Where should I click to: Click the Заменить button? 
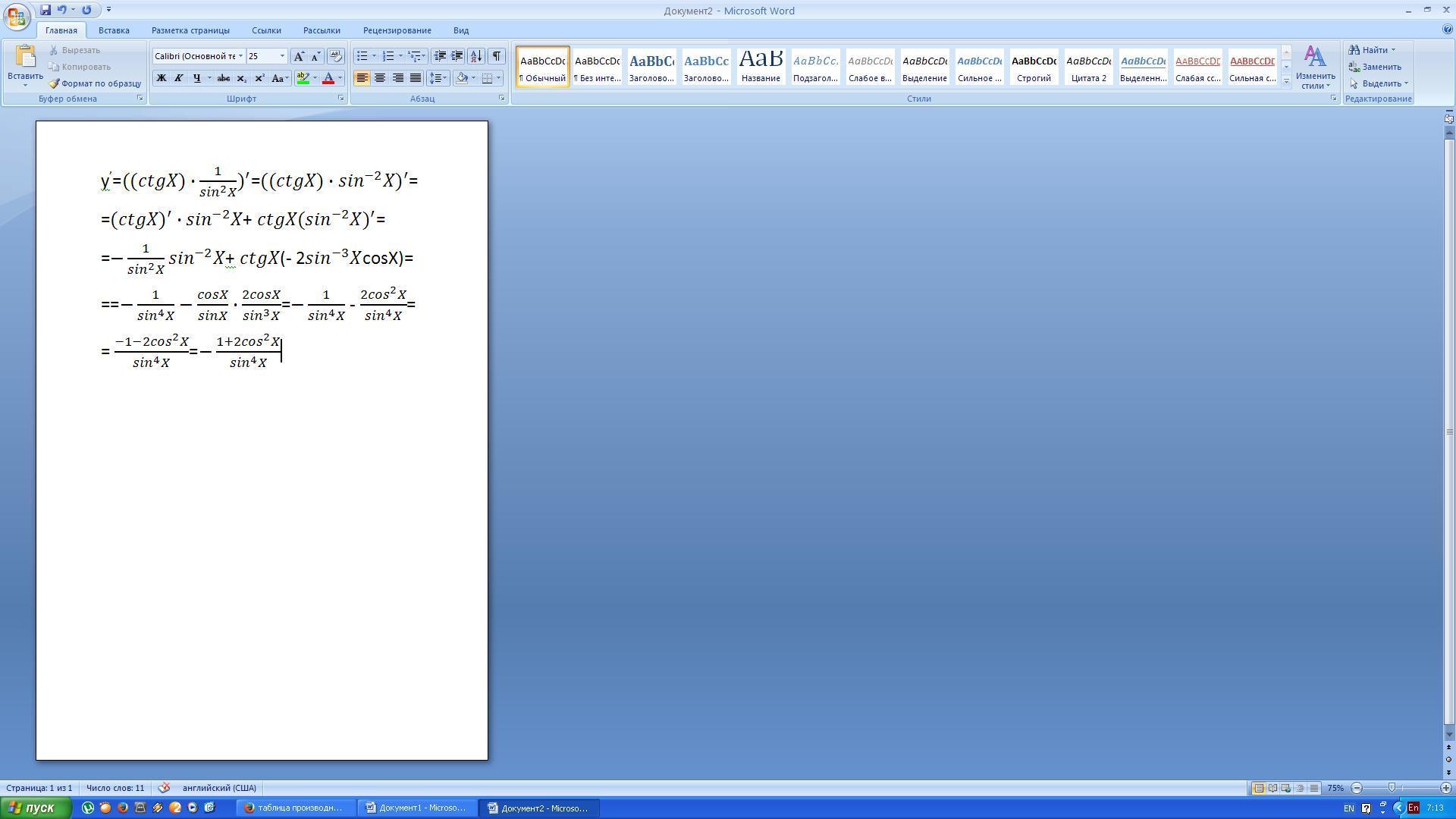click(1376, 67)
